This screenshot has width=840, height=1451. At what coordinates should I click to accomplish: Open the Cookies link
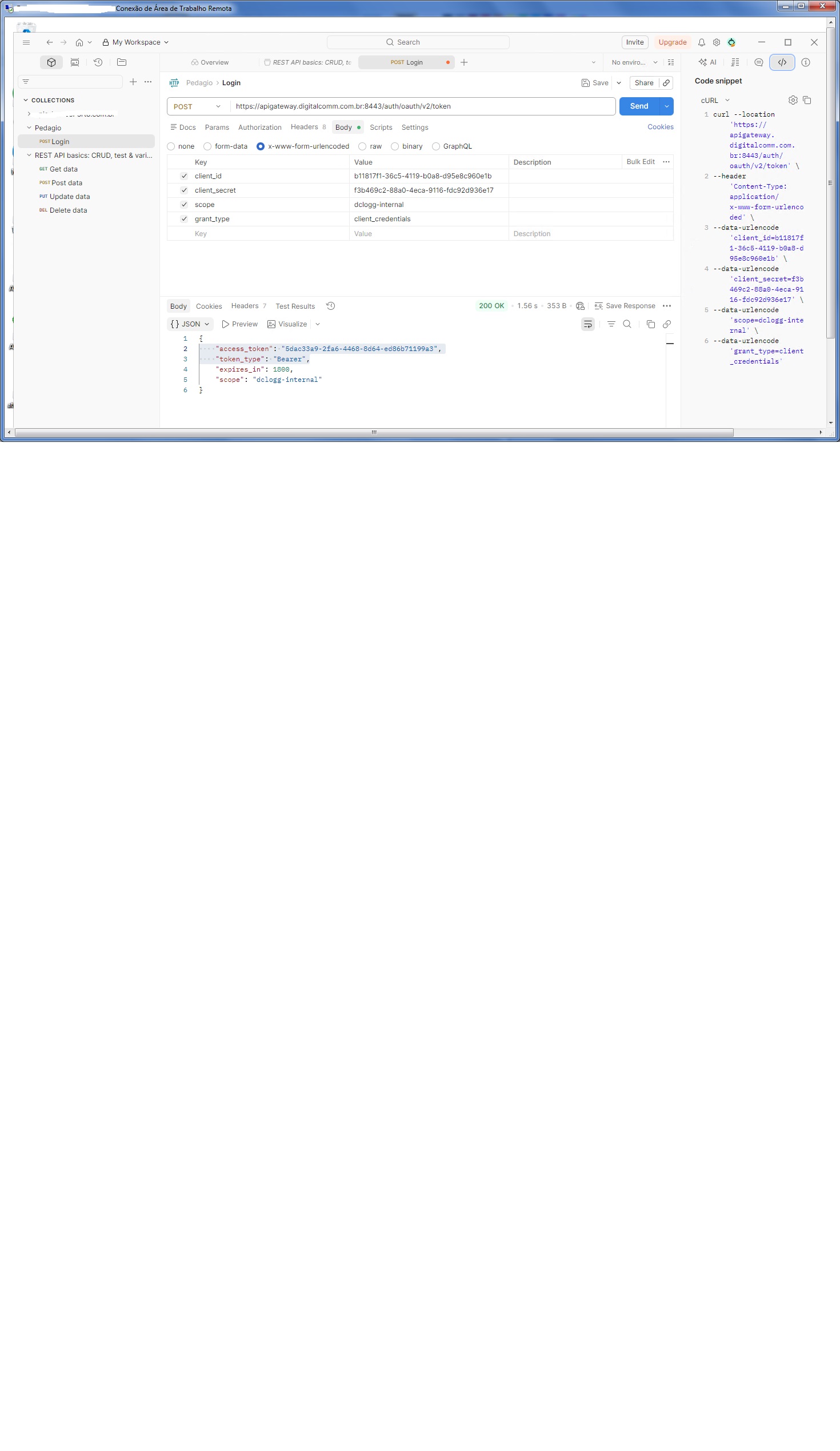tap(661, 127)
